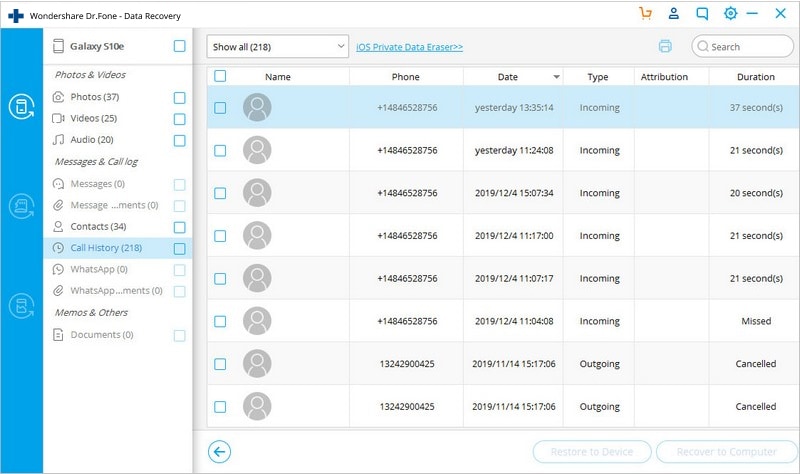Click the Videos camcorder icon
Image resolution: width=800 pixels, height=474 pixels.
click(x=58, y=118)
